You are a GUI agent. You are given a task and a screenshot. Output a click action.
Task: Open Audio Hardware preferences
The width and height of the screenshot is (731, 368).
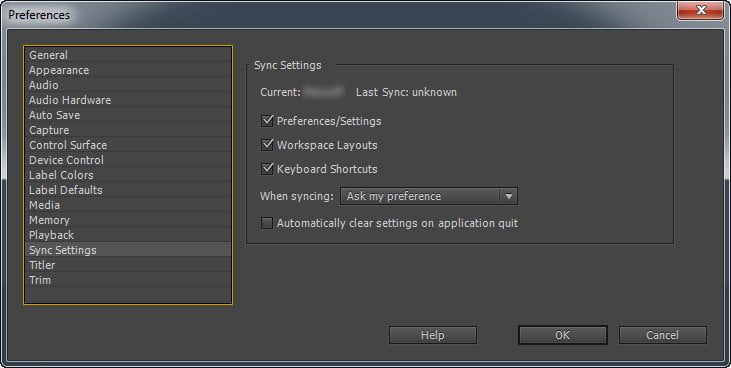point(127,100)
